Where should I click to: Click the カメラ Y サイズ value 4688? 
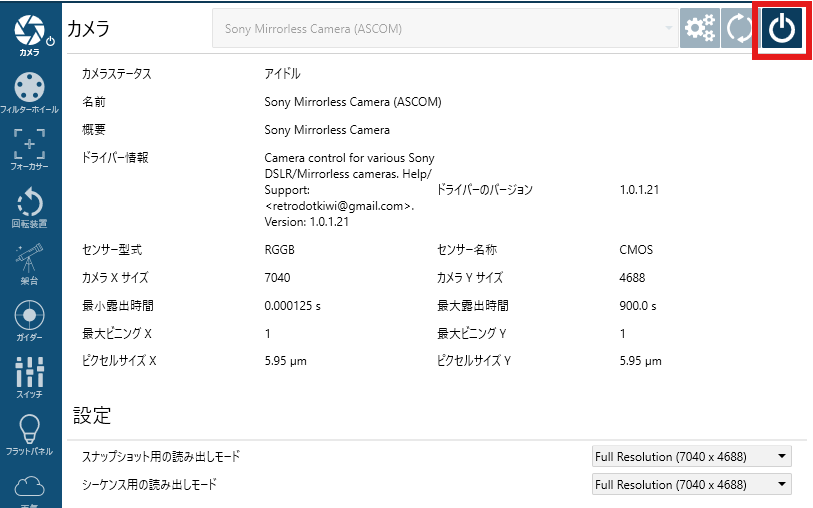click(x=633, y=278)
